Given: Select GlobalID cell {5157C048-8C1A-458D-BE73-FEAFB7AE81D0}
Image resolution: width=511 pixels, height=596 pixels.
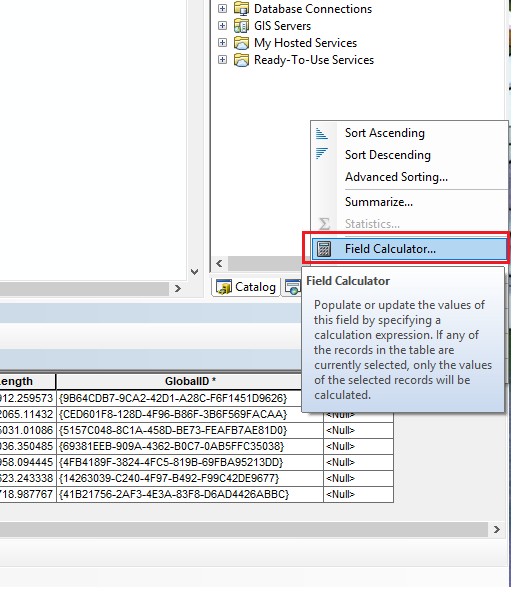Looking at the screenshot, I should pyautogui.click(x=190, y=430).
